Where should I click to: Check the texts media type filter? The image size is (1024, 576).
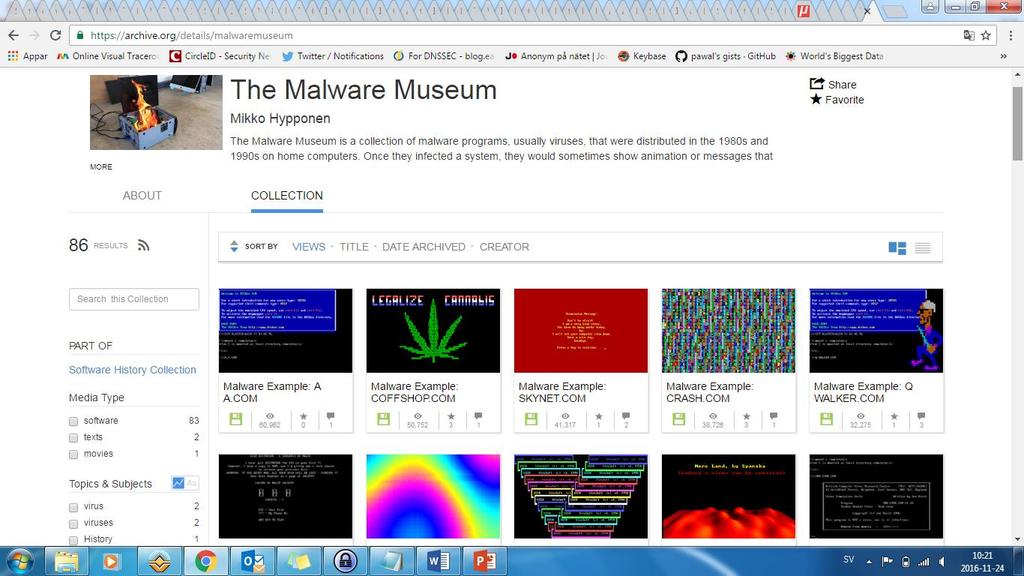coord(73,438)
